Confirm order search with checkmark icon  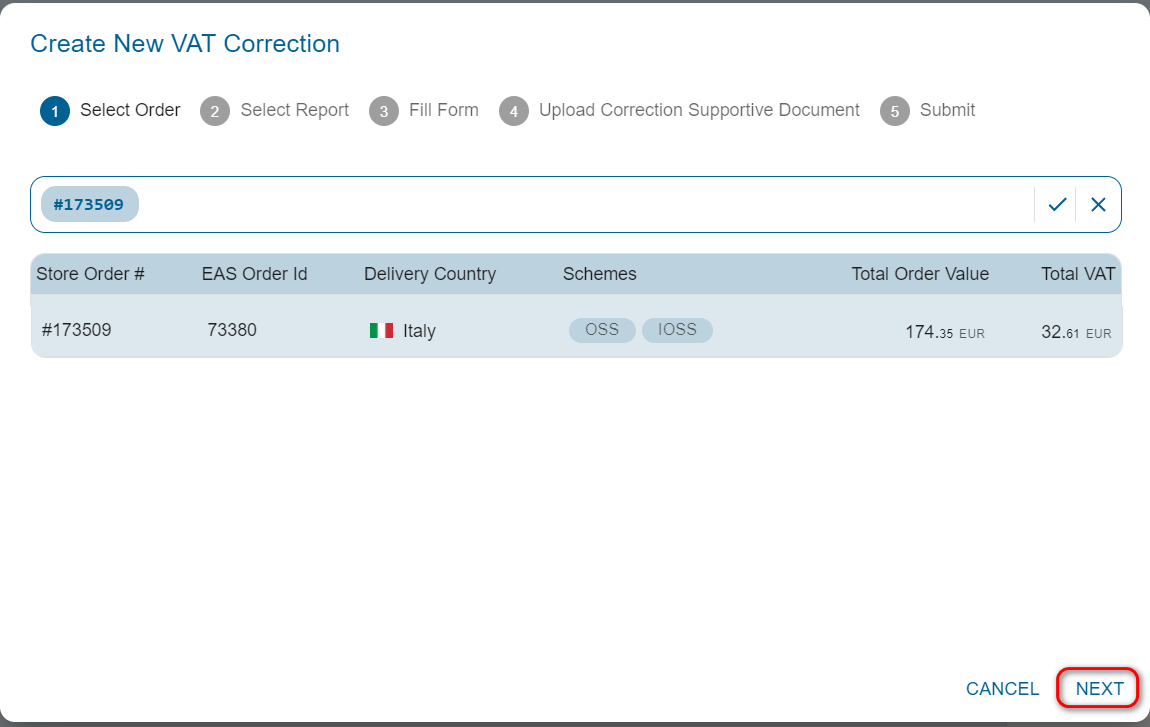click(x=1057, y=205)
